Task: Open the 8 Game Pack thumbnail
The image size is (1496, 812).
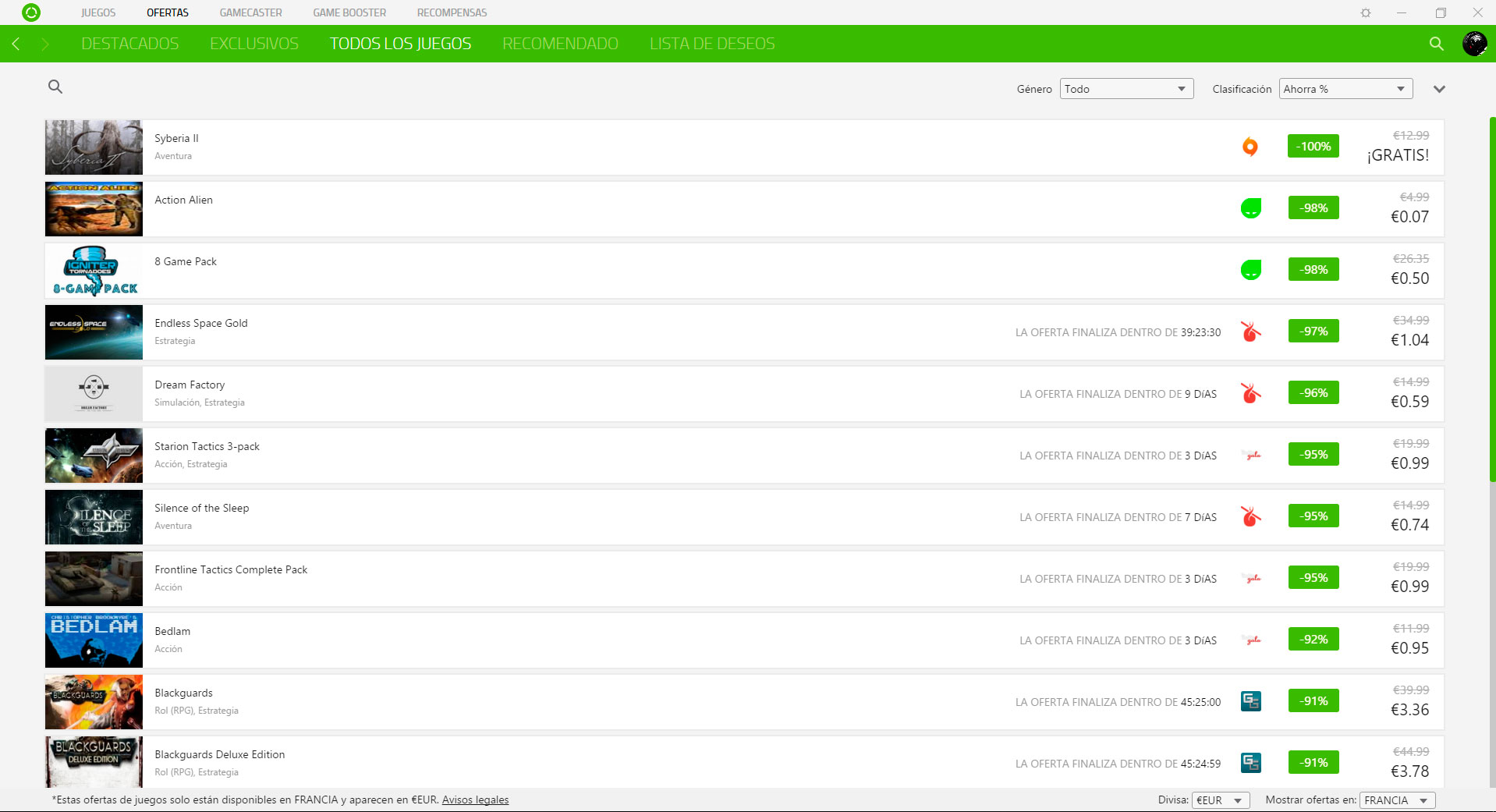Action: 94,270
